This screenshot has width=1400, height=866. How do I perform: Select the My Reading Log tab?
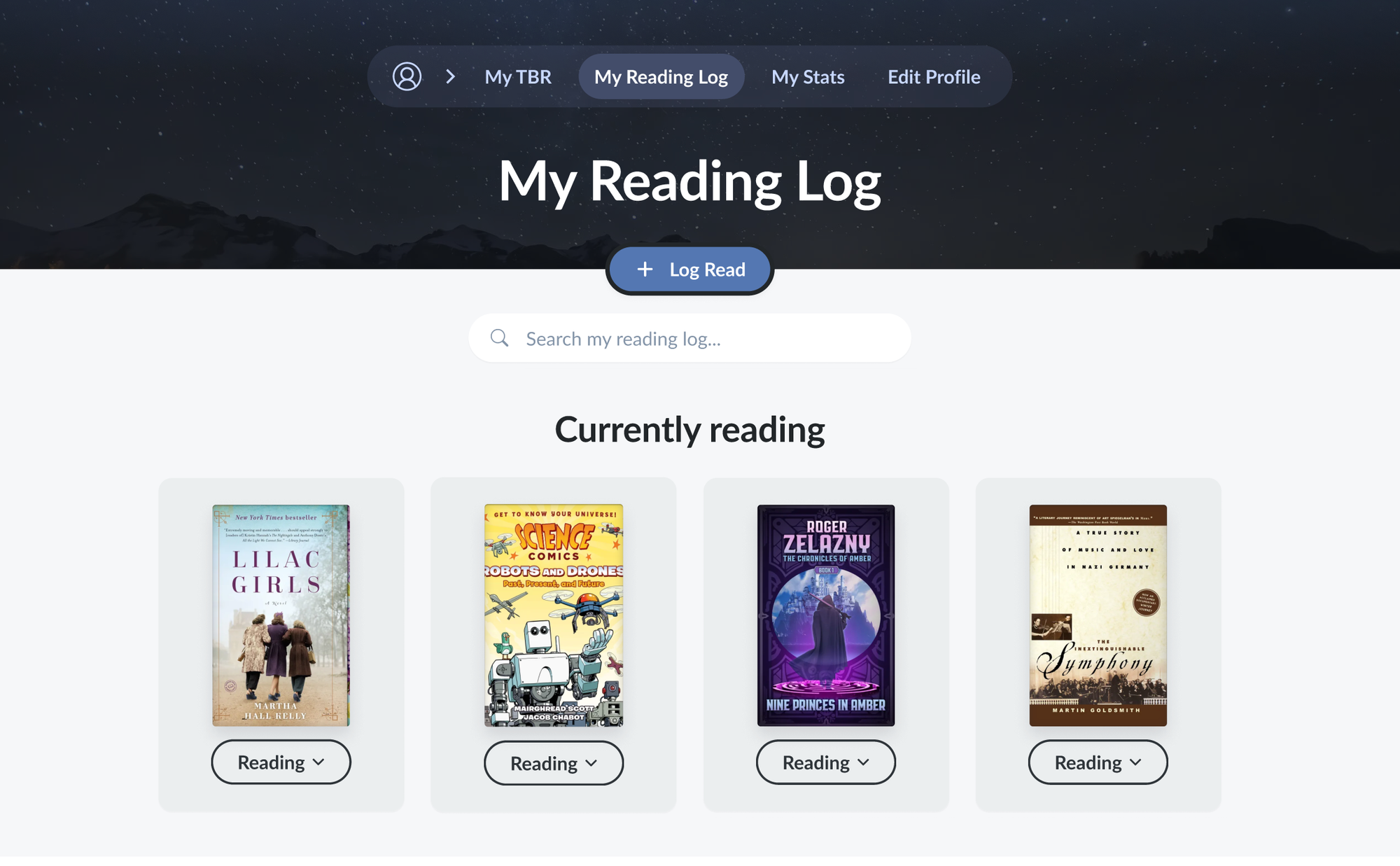[x=661, y=76]
